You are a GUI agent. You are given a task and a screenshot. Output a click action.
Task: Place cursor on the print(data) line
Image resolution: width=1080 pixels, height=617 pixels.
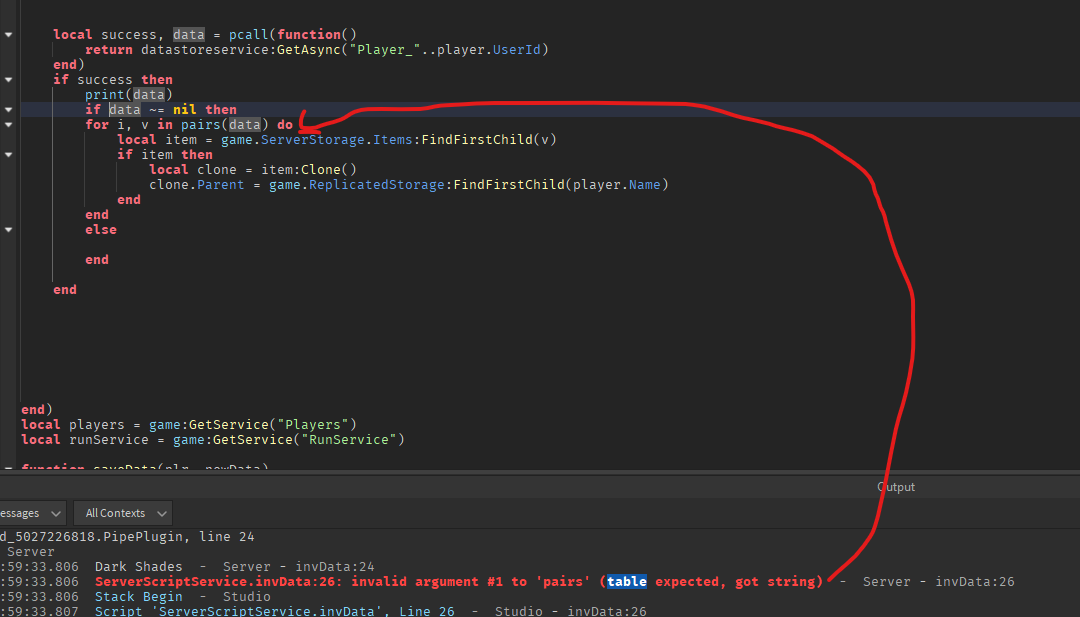coord(130,94)
